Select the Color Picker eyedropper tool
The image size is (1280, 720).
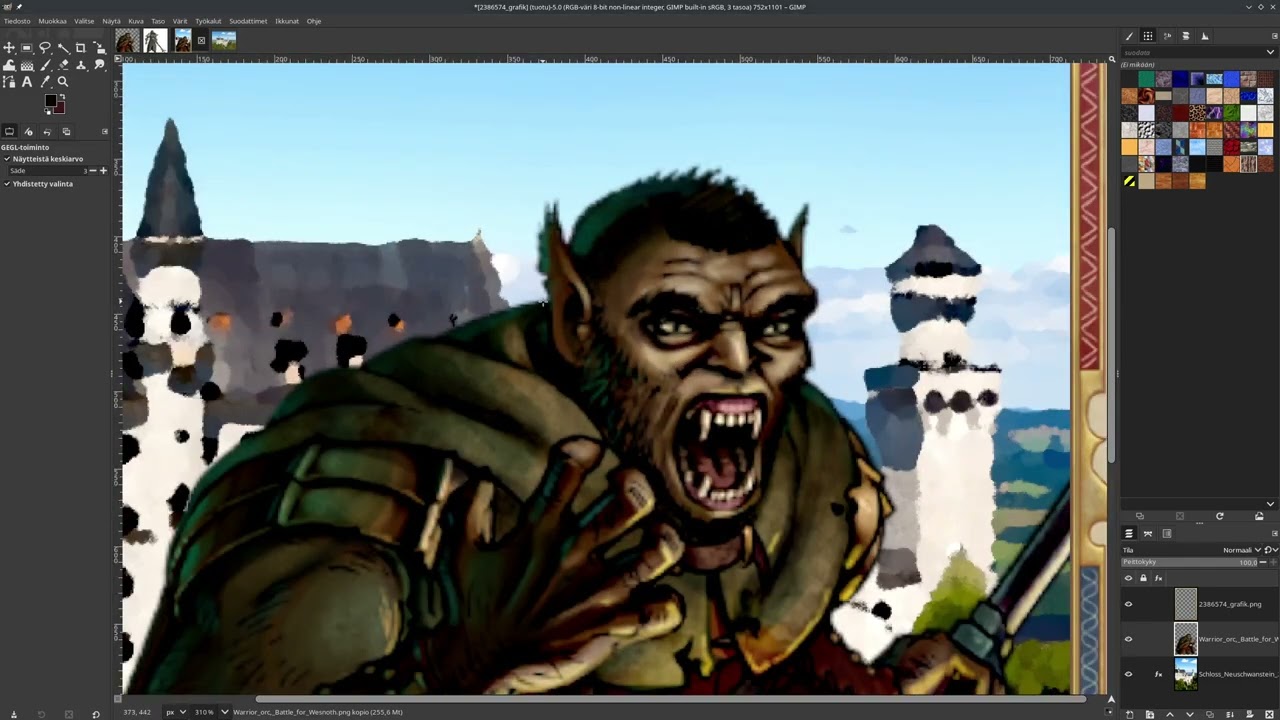point(45,82)
